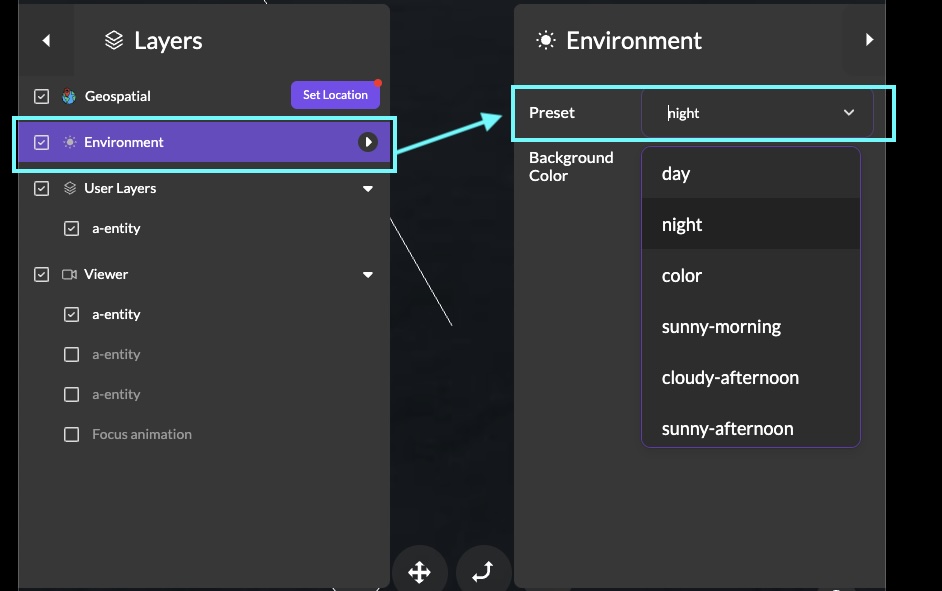Select the day preset option
This screenshot has width=942, height=591.
(676, 174)
